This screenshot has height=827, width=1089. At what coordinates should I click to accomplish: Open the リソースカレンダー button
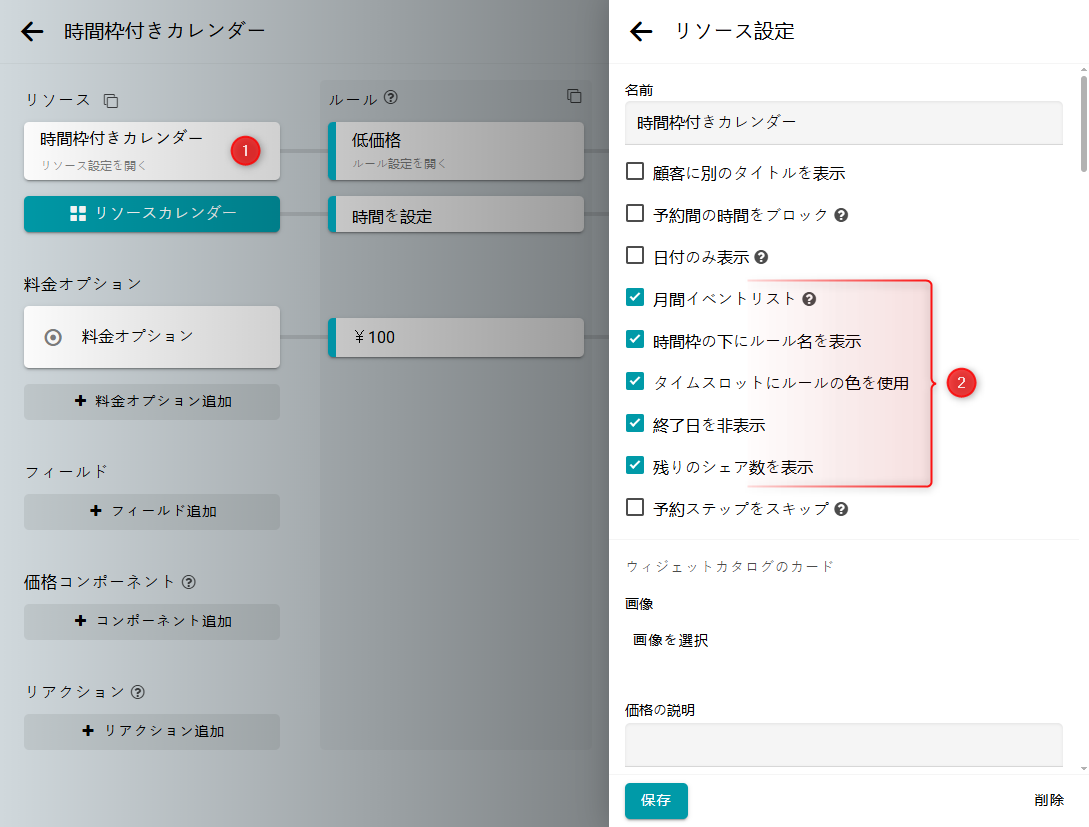pos(152,214)
